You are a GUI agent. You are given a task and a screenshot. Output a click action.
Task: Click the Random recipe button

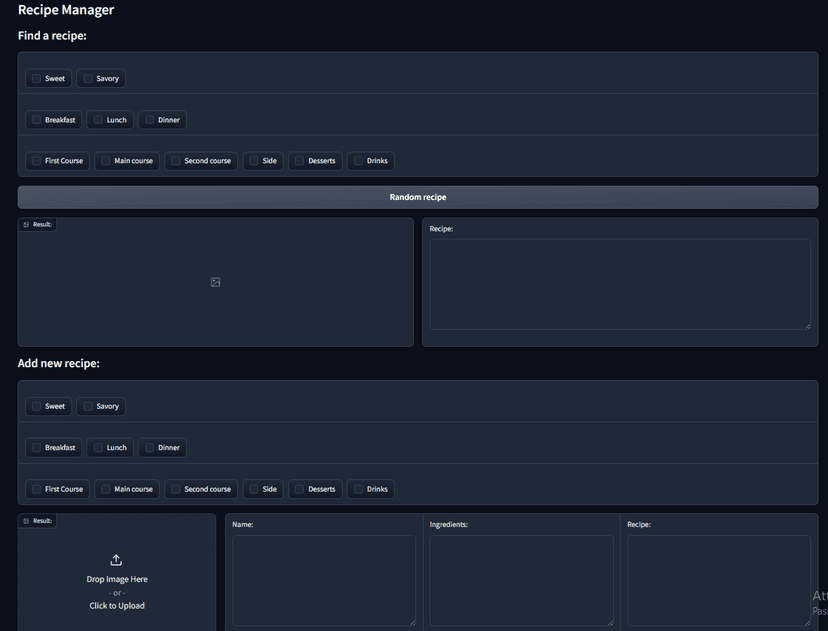(x=418, y=197)
